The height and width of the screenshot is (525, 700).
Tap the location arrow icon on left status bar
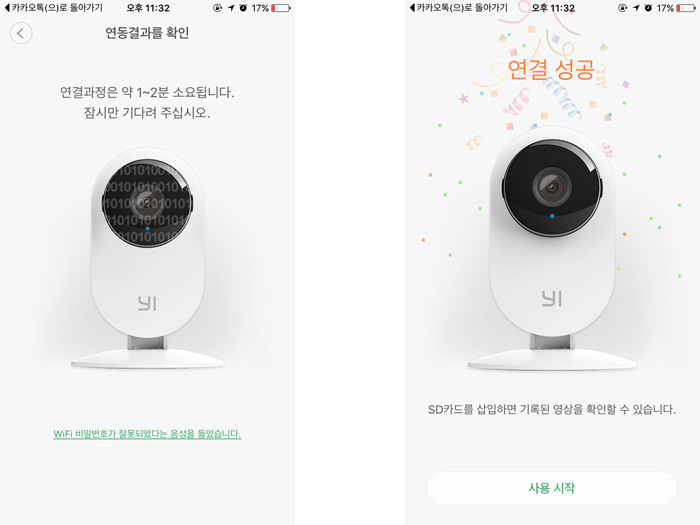click(x=231, y=8)
